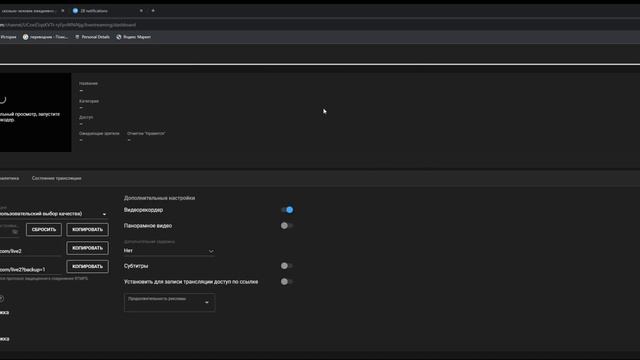Viewport: 640px width, 360px height.
Task: Open the переводчик bookmark
Action: click(x=45, y=37)
